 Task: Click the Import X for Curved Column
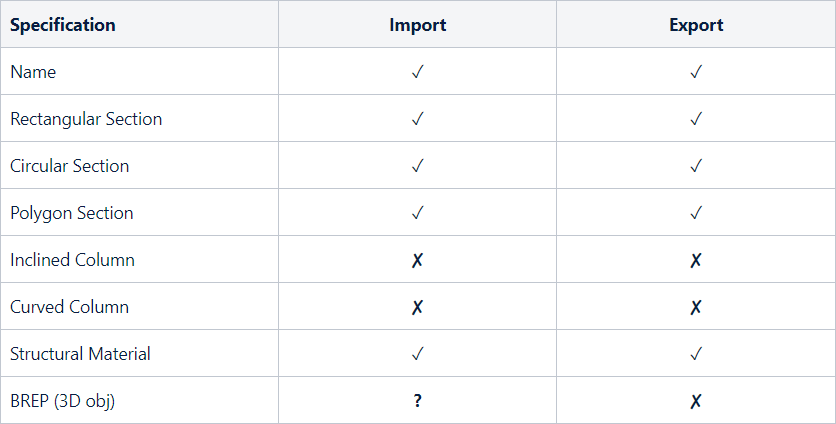click(418, 307)
